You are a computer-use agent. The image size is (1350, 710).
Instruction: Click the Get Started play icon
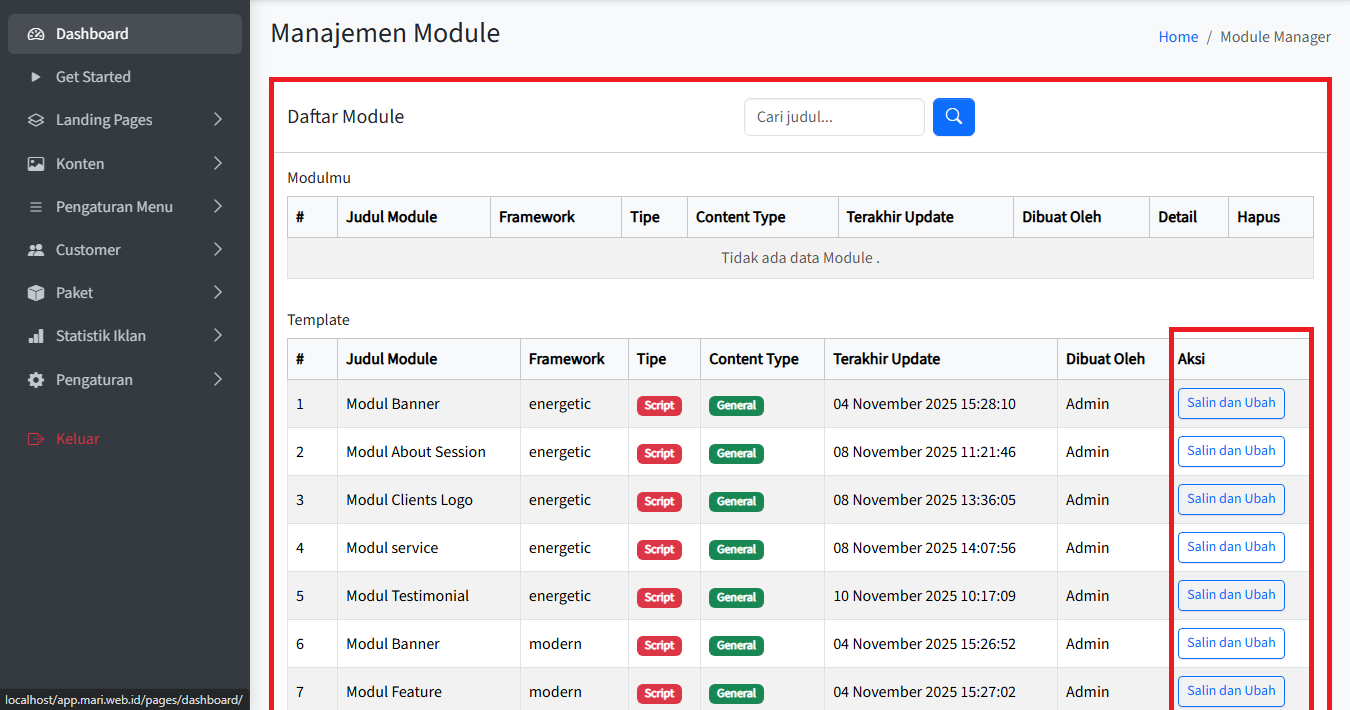36,77
